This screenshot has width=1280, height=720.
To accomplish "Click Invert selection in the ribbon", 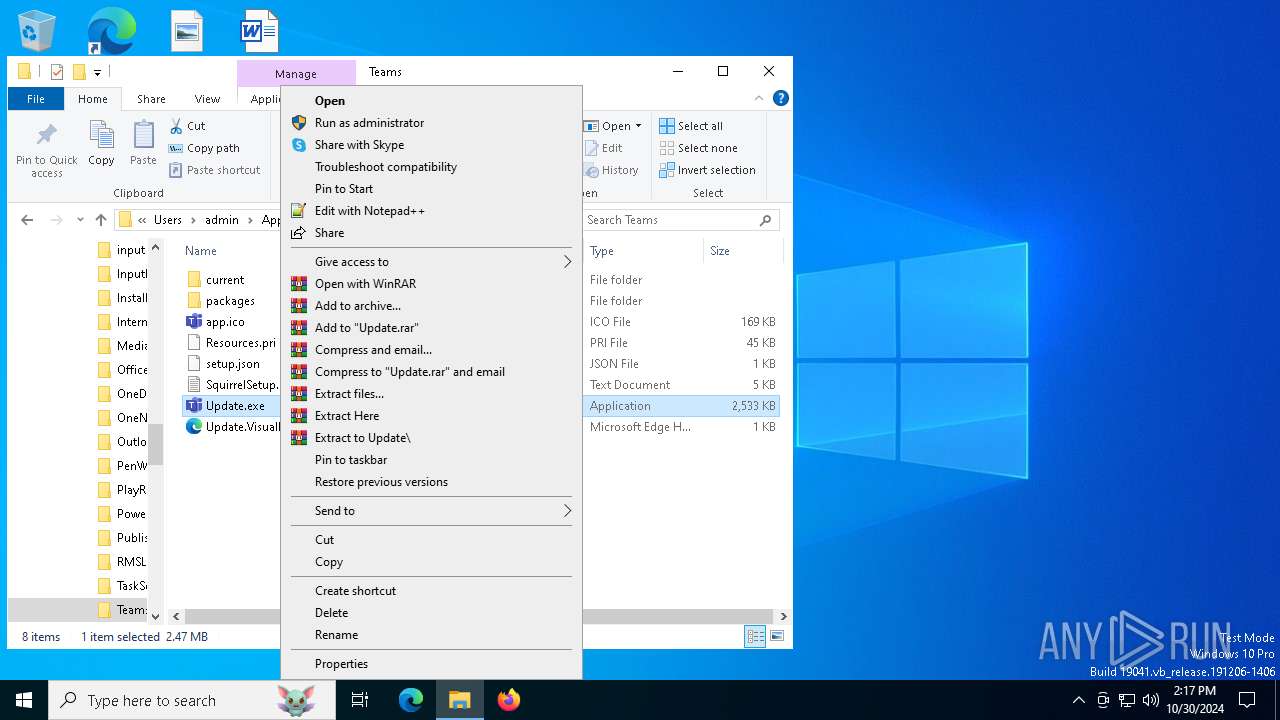I will [707, 170].
